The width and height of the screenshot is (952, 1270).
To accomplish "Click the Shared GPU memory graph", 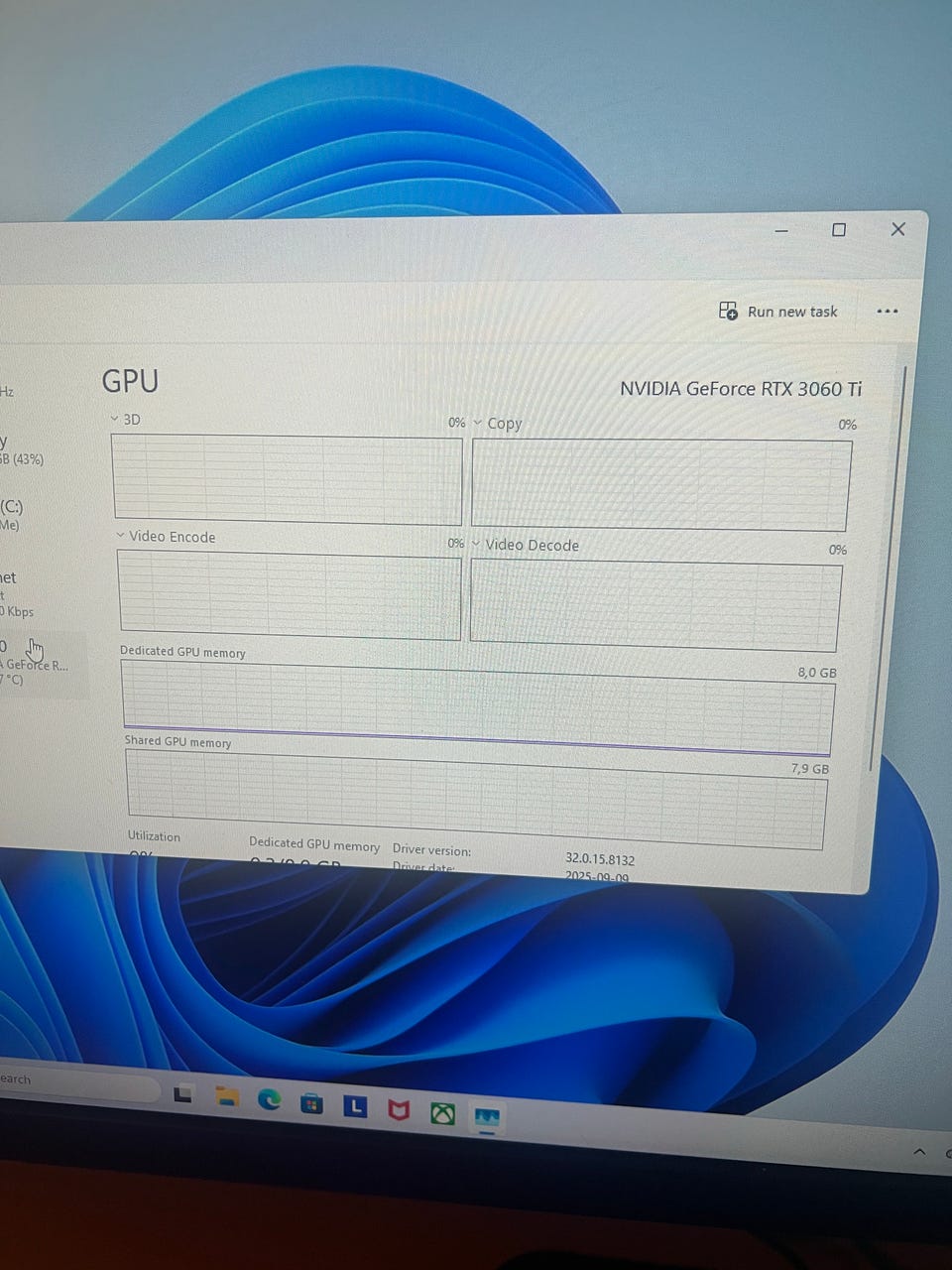I will 477,800.
